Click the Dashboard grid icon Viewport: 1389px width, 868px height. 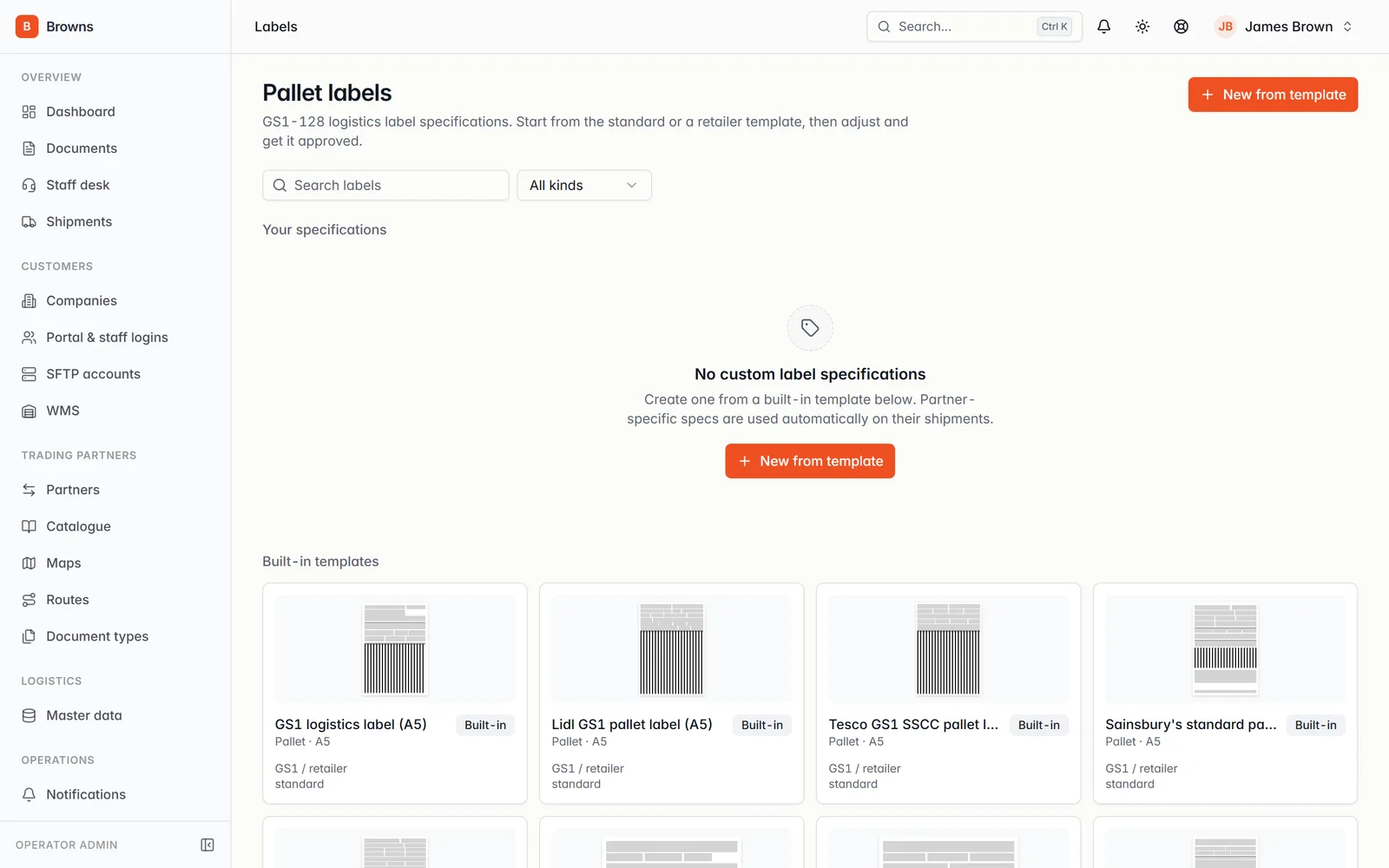click(x=29, y=112)
